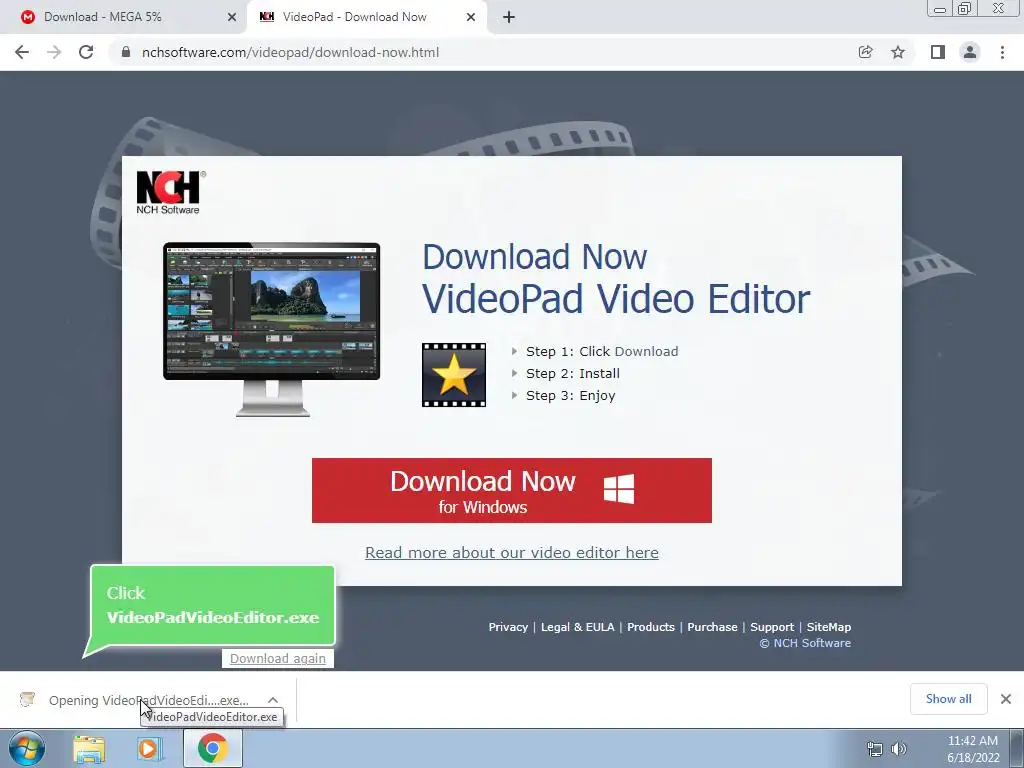Open the browser side panel
Screen dimensions: 1024x768
(x=938, y=52)
